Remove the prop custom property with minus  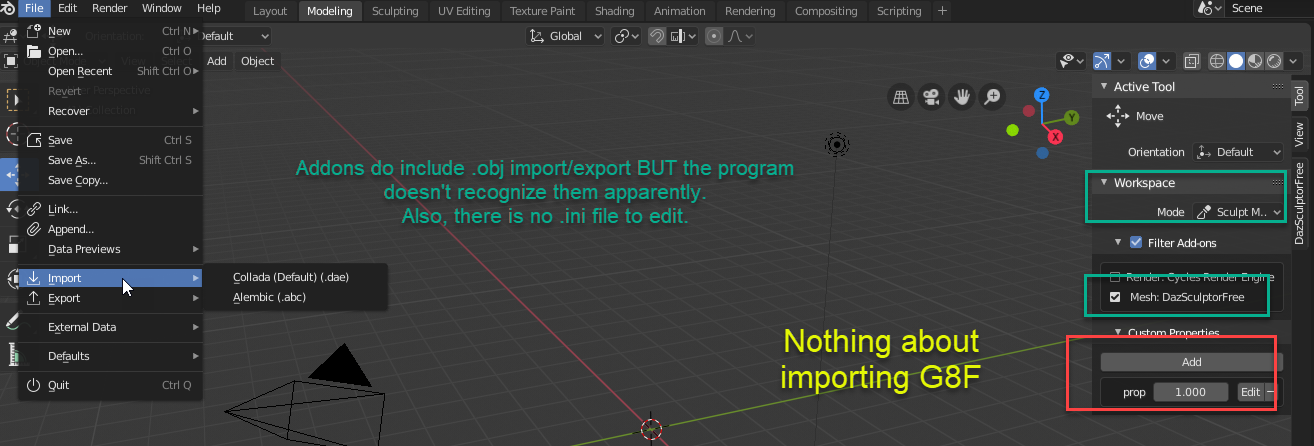click(1271, 392)
